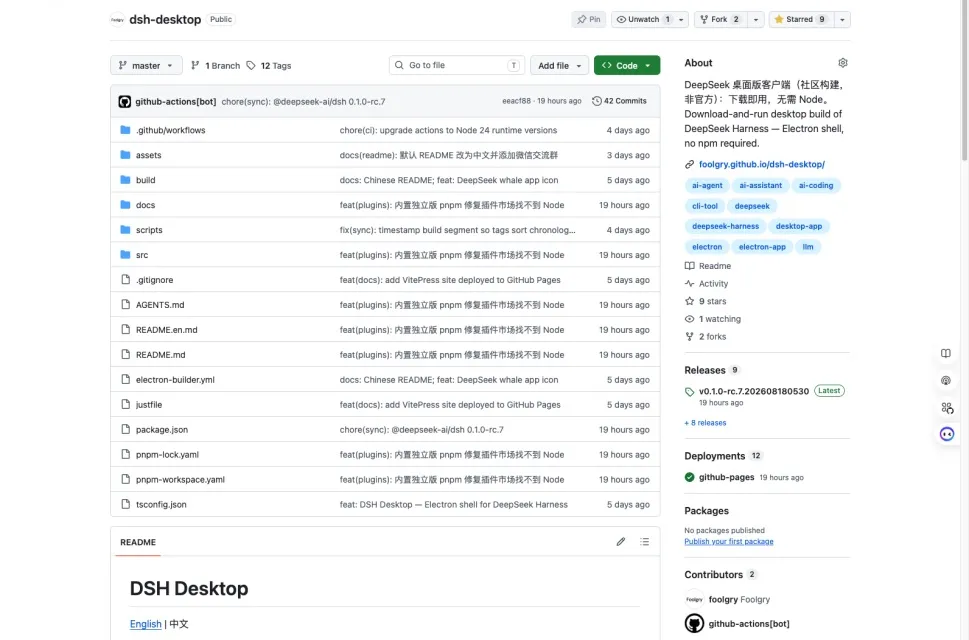Screen dimensions: 969x640
Task: Click the book icon in right floating sidebar
Action: click(x=946, y=353)
